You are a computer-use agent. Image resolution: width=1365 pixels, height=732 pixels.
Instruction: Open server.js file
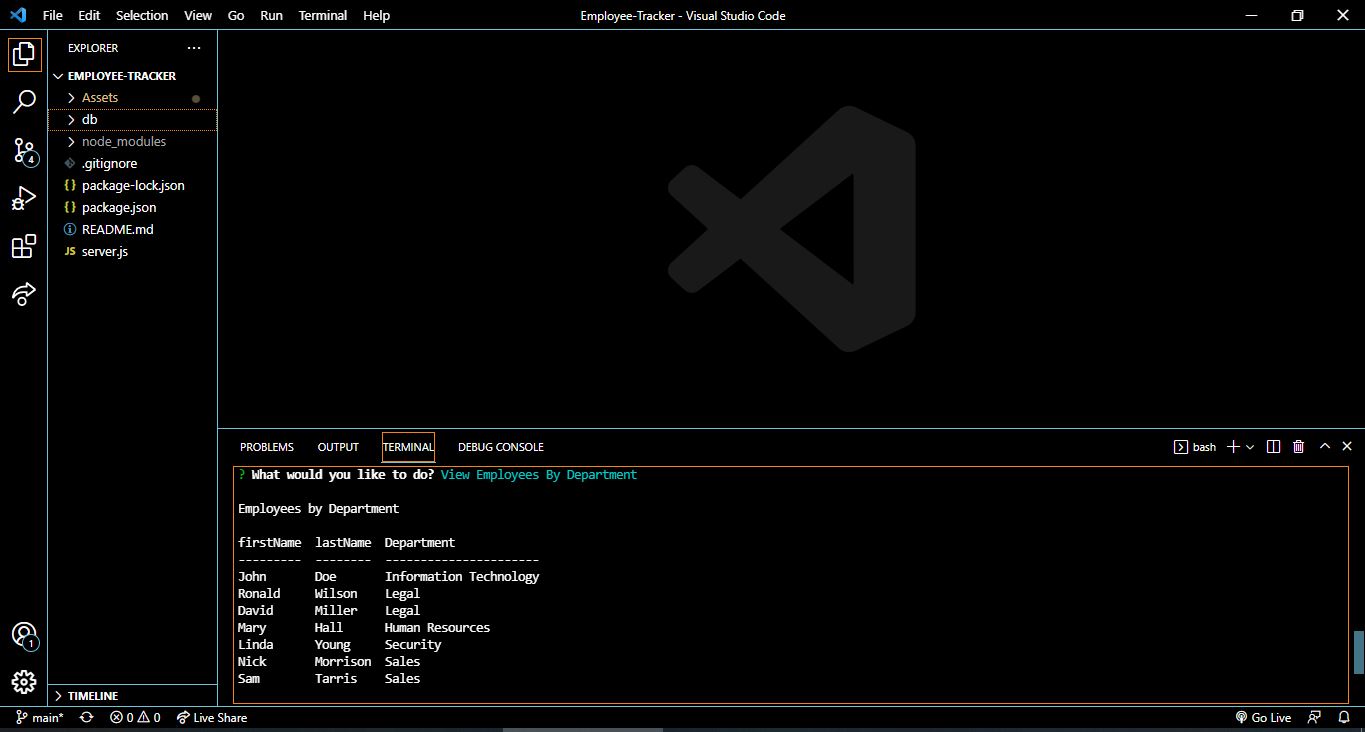[132, 252]
